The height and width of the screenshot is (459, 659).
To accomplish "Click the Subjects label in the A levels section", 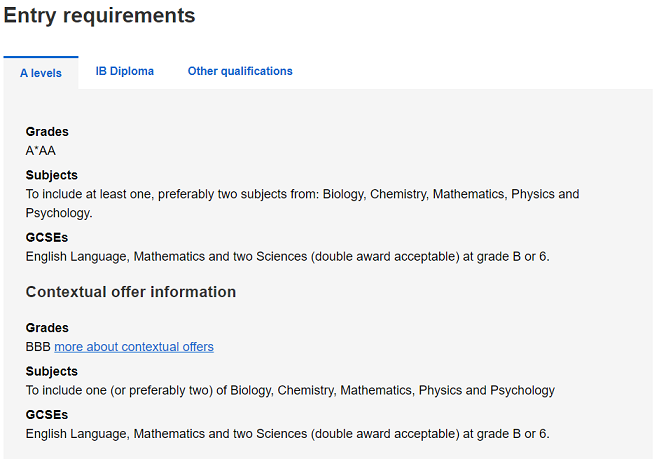I will click(52, 175).
